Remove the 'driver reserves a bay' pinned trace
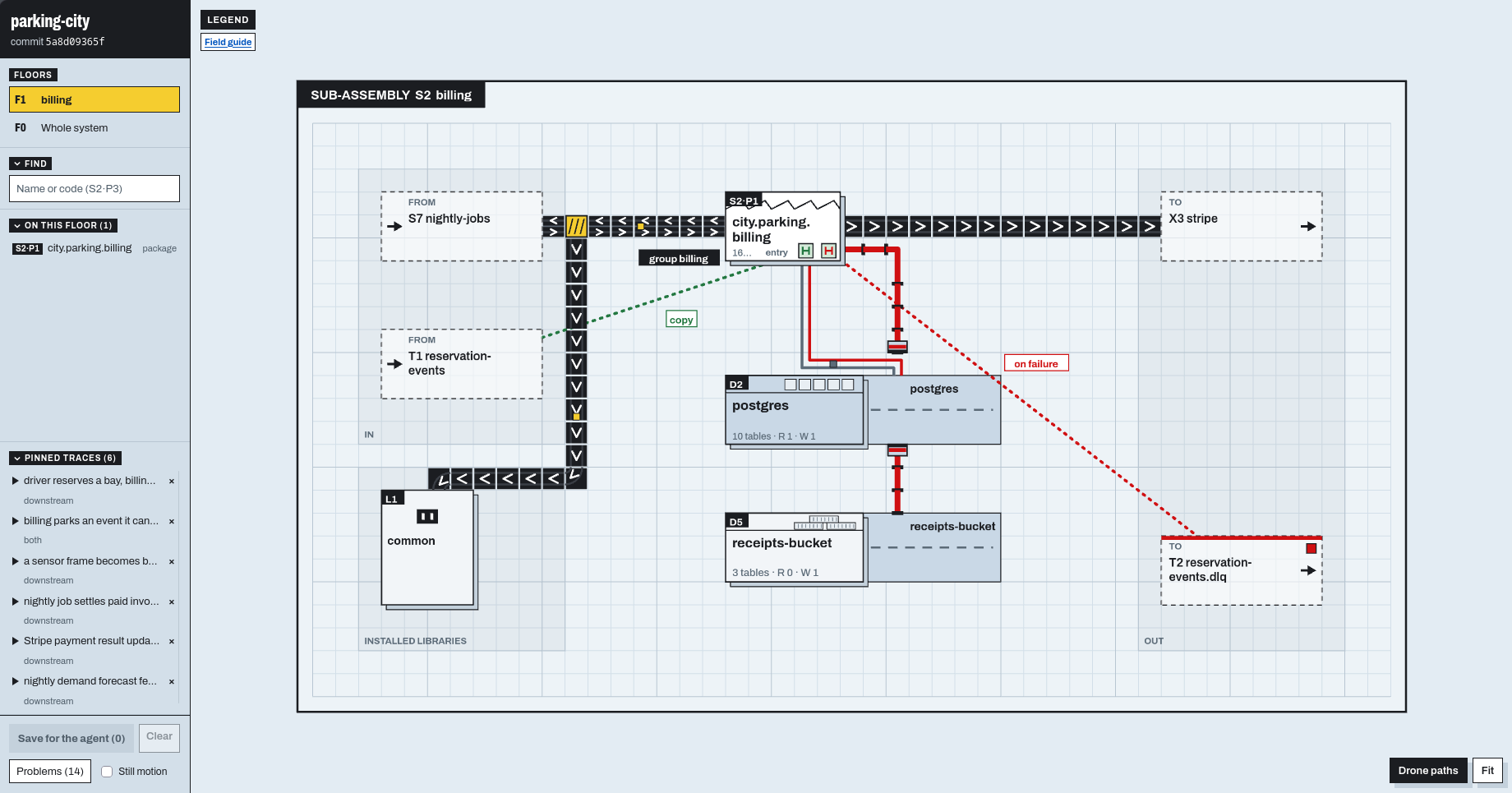Viewport: 1512px width, 793px height. [172, 482]
